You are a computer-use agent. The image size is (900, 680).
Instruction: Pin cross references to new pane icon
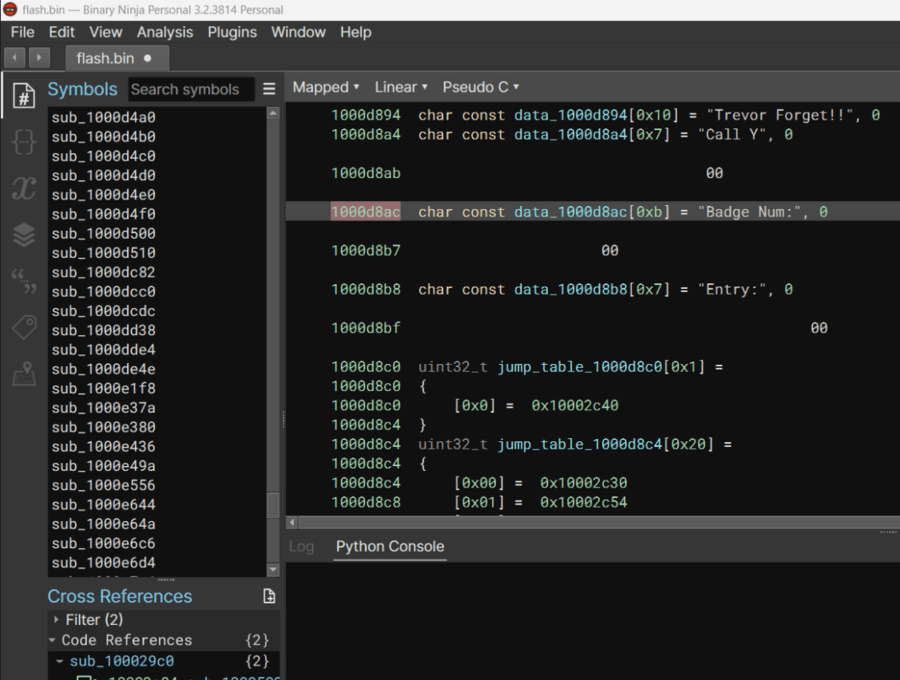[269, 597]
